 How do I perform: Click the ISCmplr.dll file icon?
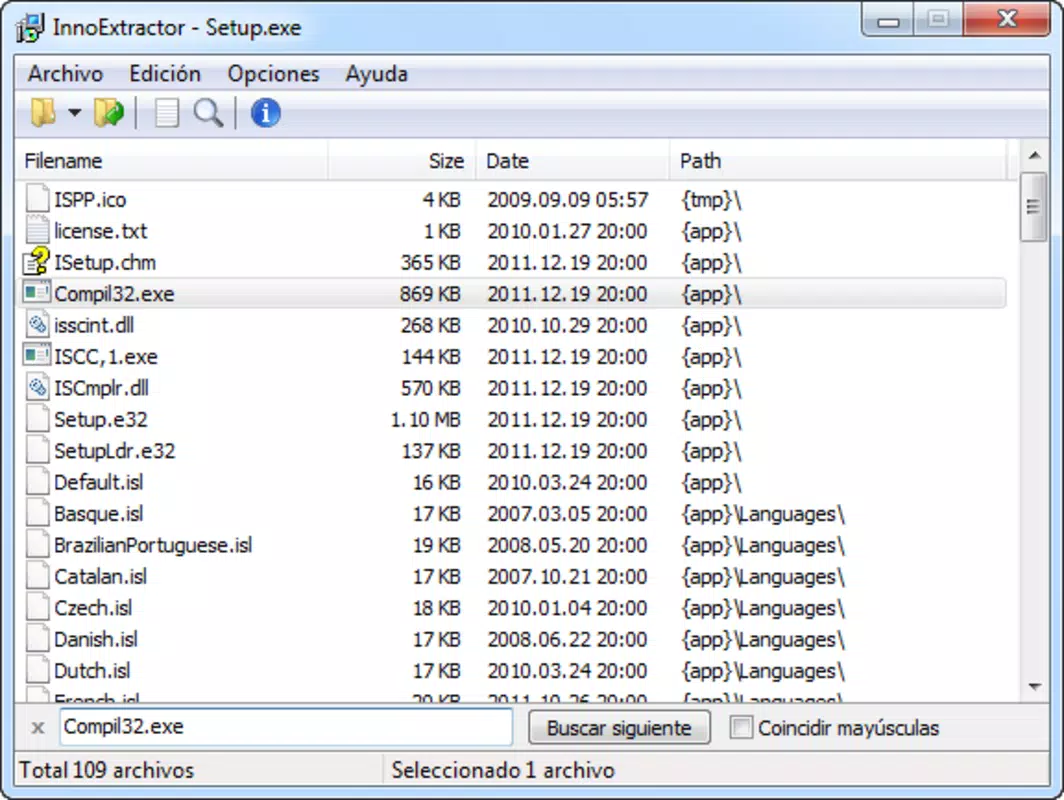(x=37, y=387)
